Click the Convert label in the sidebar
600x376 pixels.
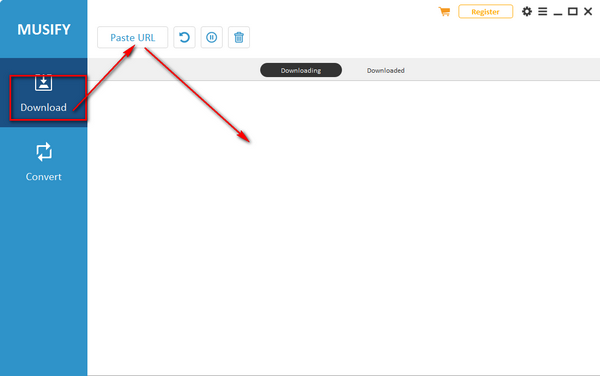click(x=44, y=177)
